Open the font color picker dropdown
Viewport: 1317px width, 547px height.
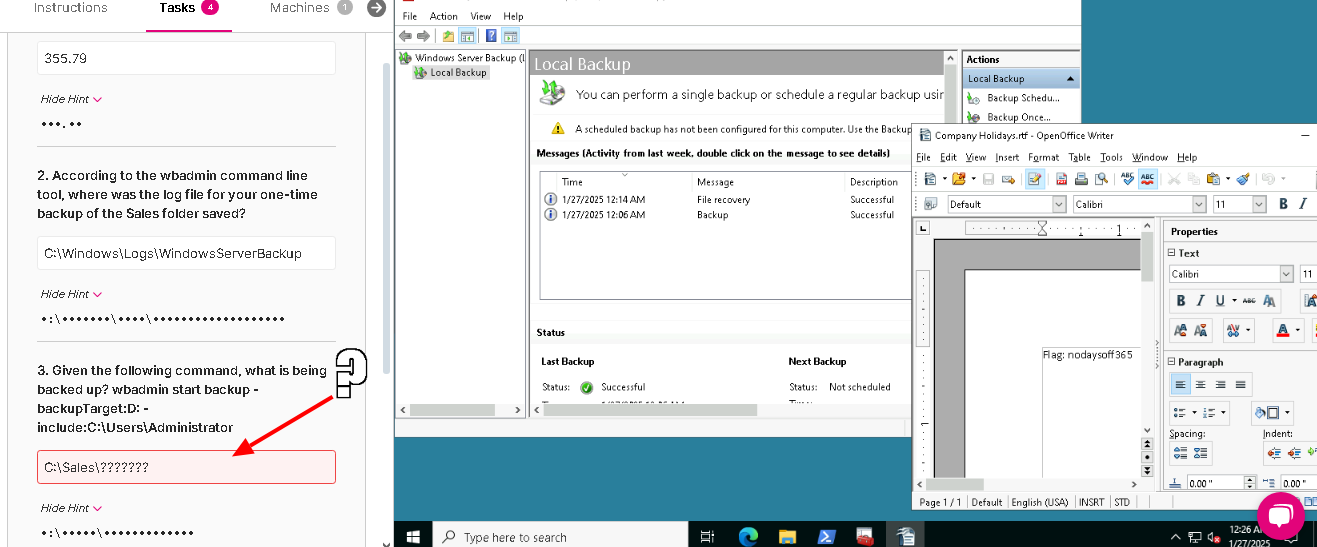click(x=1298, y=329)
